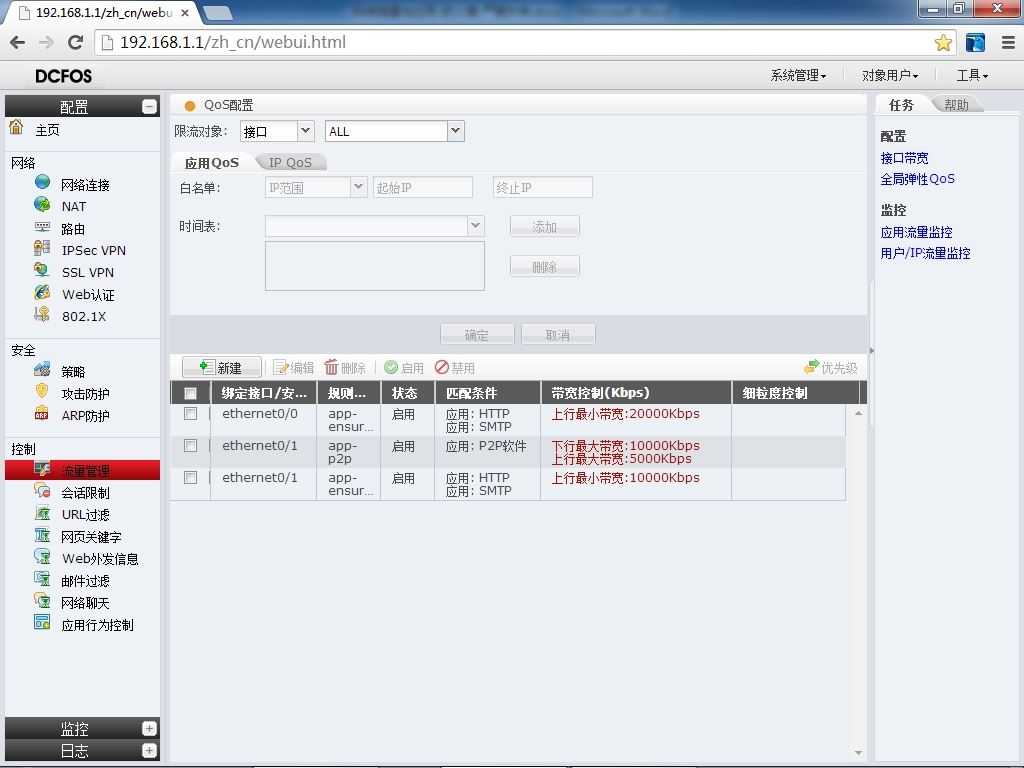The height and width of the screenshot is (768, 1024).
Task: Click the blue browser extension icon
Action: coord(975,43)
